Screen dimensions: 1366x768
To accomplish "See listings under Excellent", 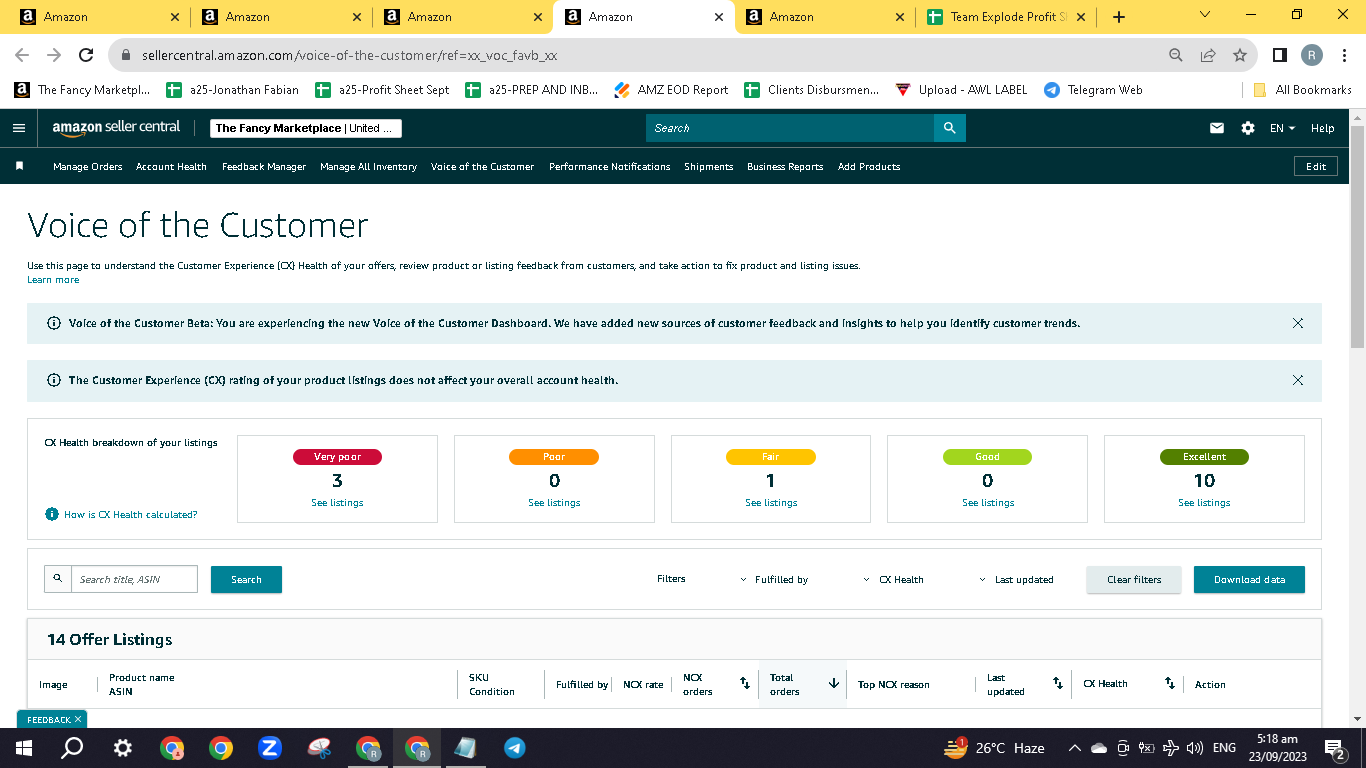I will tap(1204, 503).
